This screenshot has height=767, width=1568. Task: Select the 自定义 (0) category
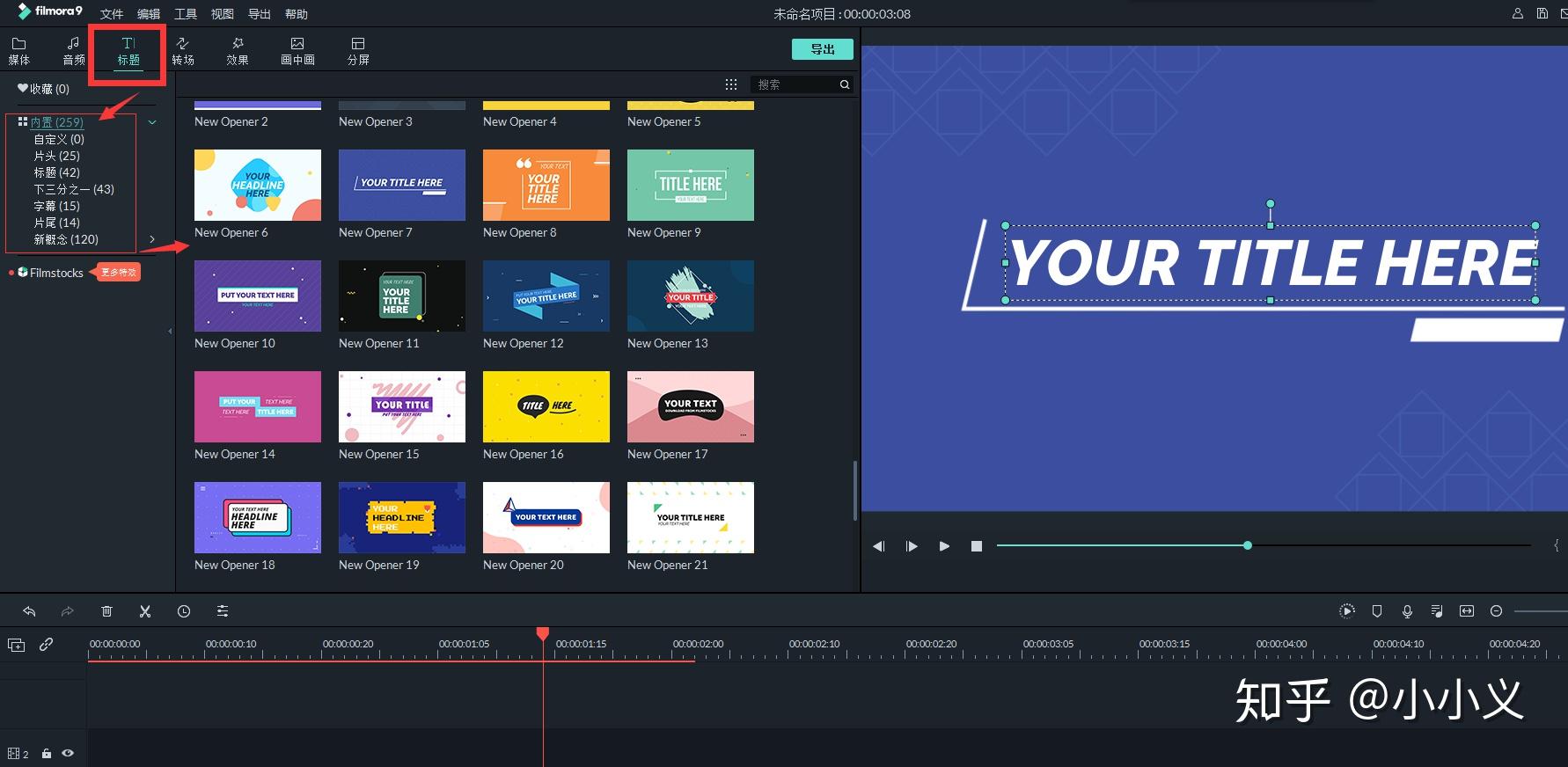point(59,139)
